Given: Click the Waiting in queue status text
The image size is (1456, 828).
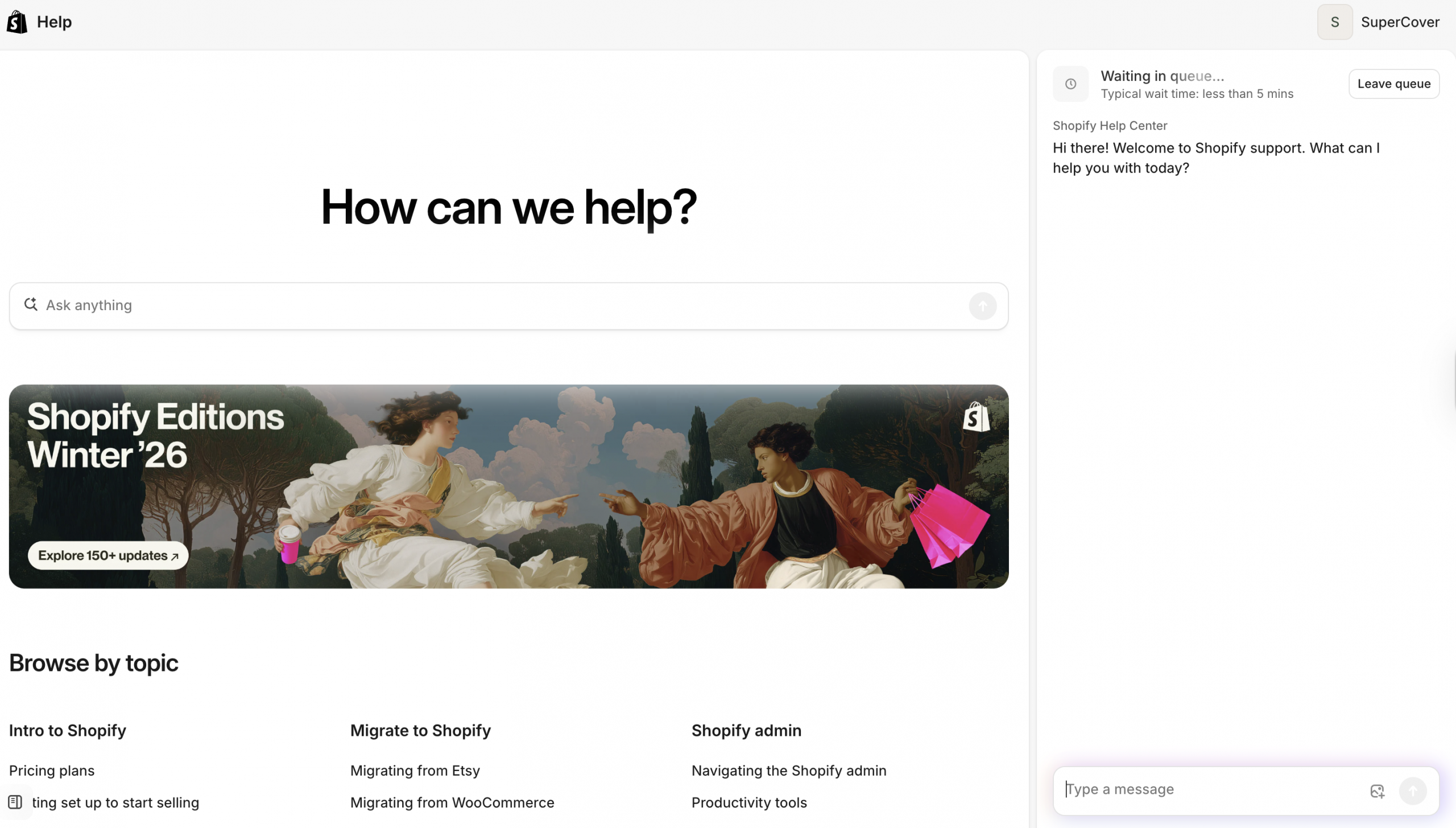Looking at the screenshot, I should point(1163,76).
